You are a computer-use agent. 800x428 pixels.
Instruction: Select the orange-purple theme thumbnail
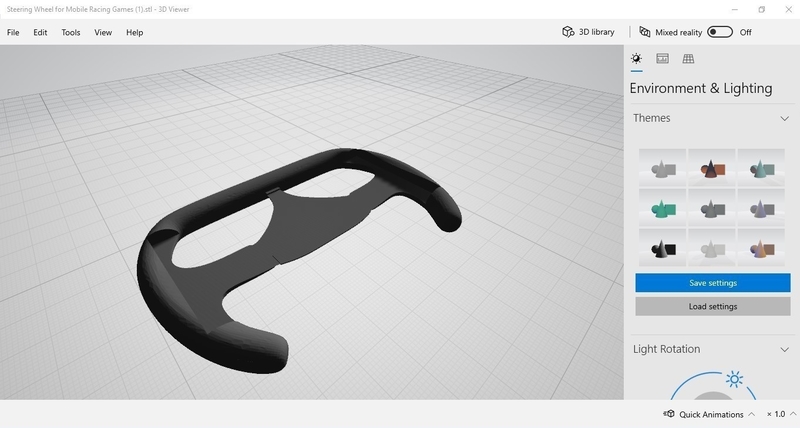pos(761,247)
